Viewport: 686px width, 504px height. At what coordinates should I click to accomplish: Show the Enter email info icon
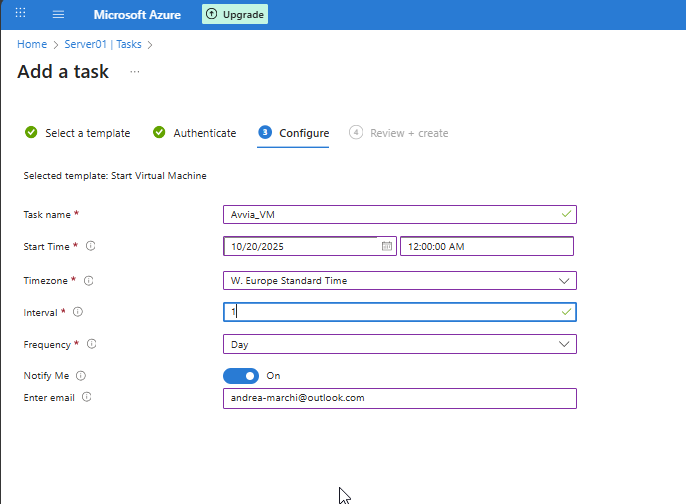pyautogui.click(x=87, y=397)
